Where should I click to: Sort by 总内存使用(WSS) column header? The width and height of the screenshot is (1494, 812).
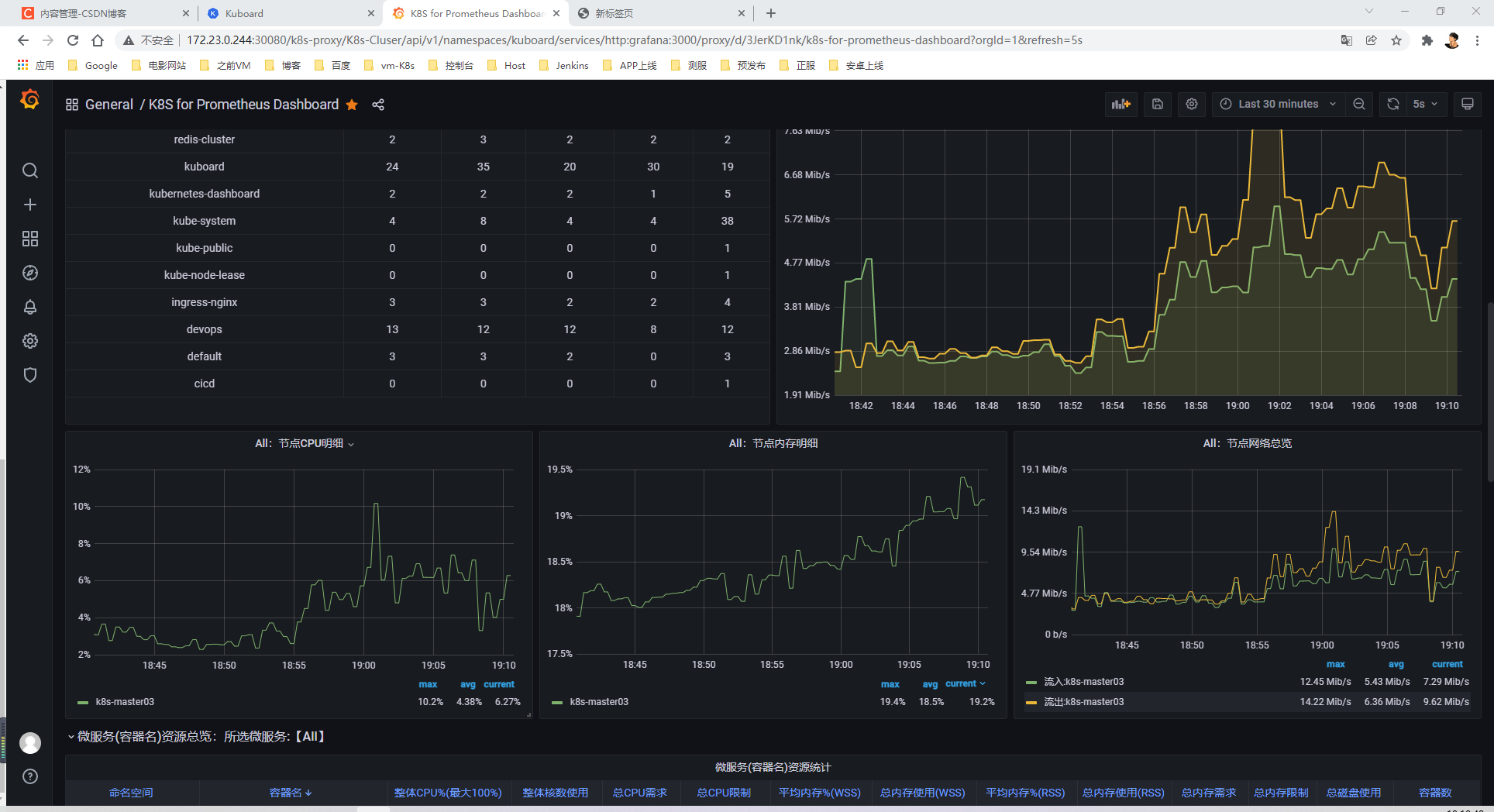922,793
